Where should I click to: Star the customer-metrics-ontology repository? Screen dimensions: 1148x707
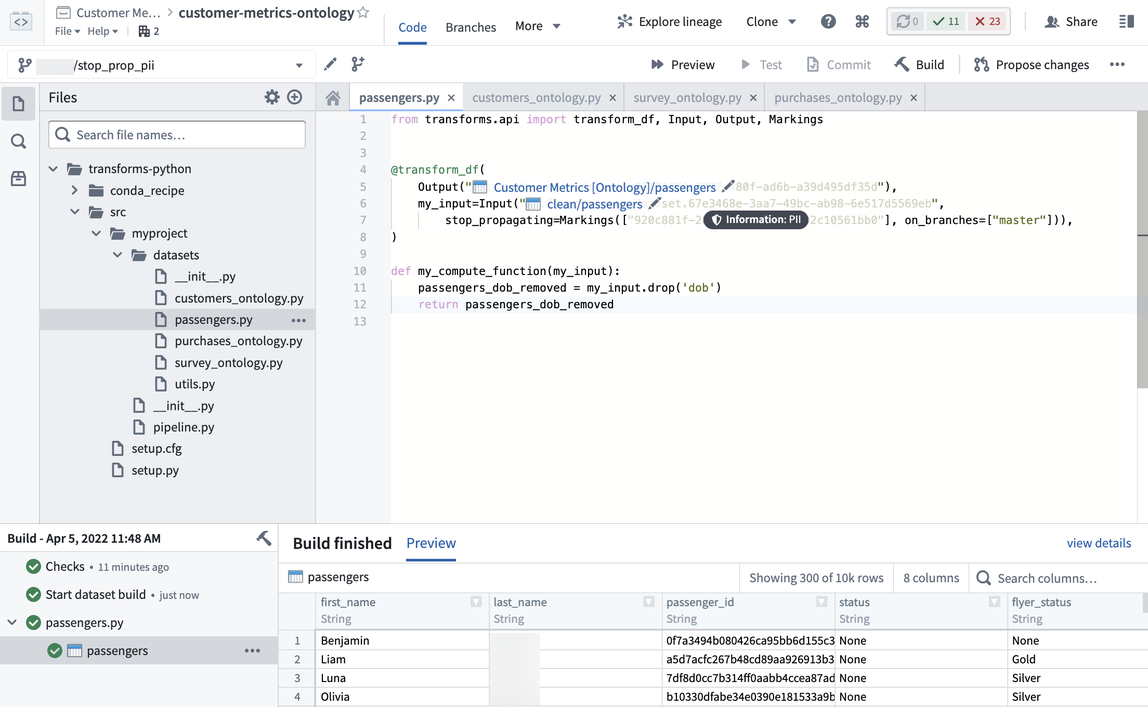pos(363,12)
